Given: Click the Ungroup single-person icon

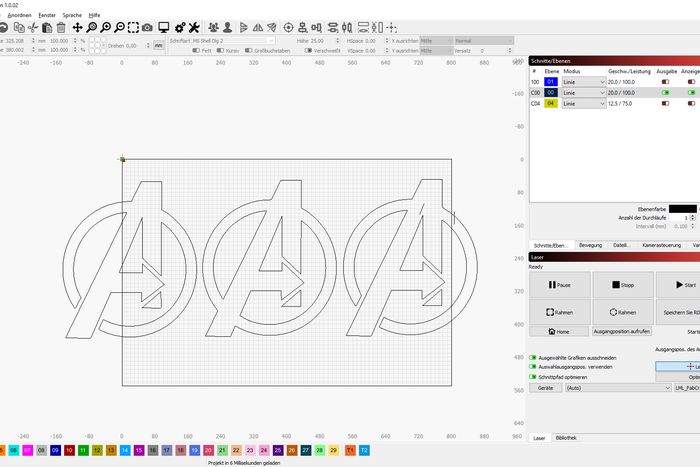Looking at the screenshot, I should tap(227, 28).
